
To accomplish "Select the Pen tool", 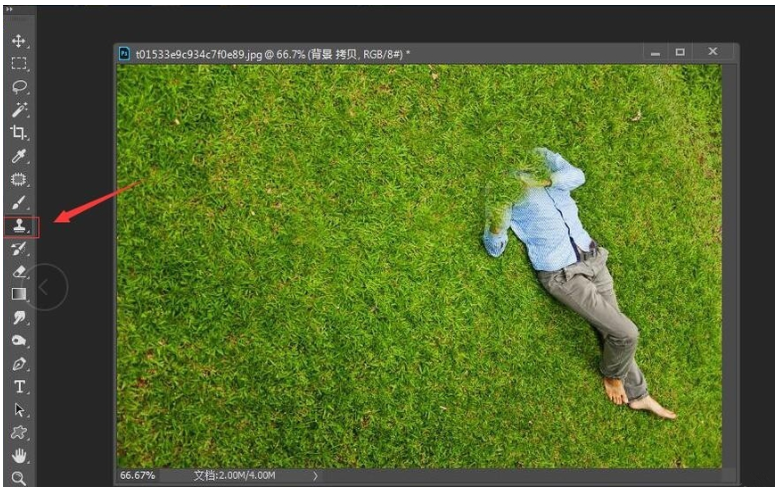I will (19, 364).
